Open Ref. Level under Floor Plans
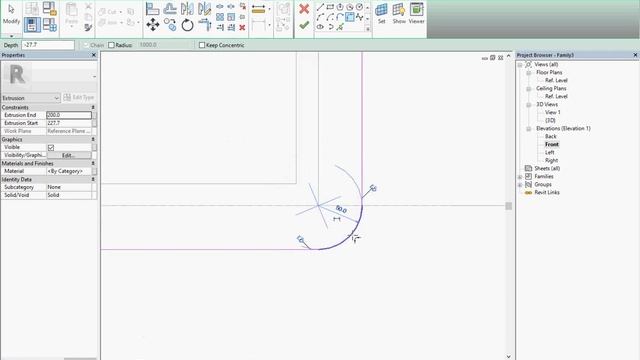640x360 pixels. (556, 80)
